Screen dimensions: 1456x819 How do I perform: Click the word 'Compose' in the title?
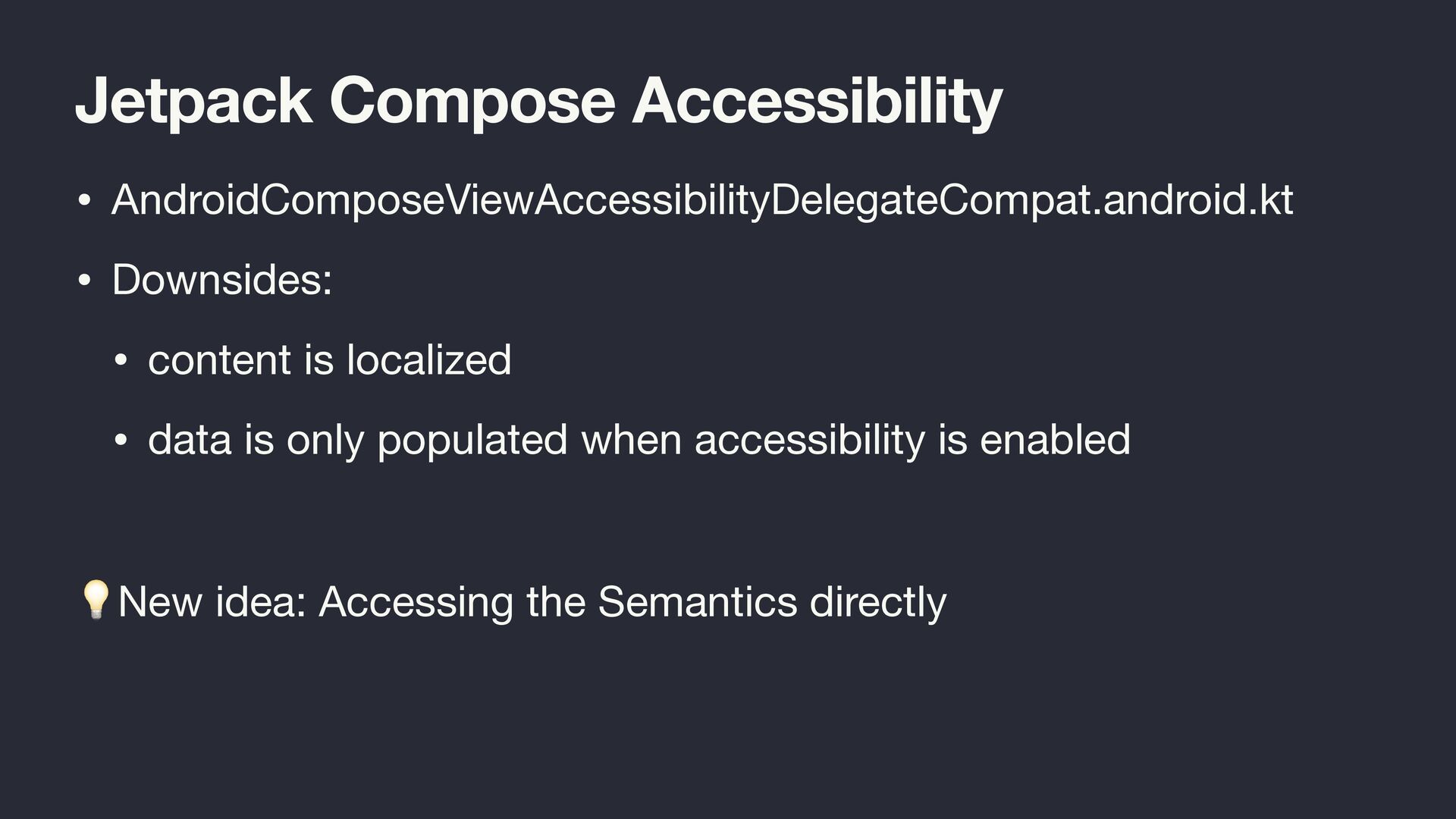pos(472,102)
